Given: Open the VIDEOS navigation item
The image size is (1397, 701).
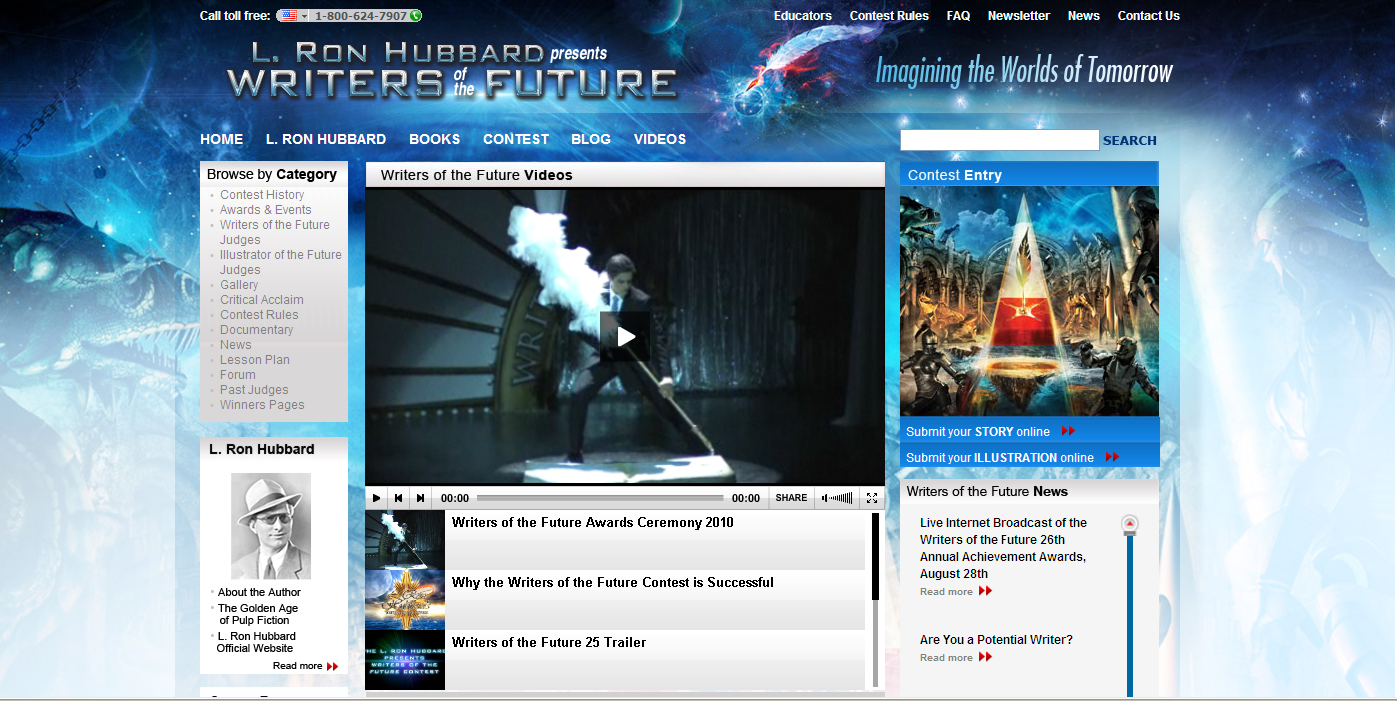Looking at the screenshot, I should [x=660, y=139].
